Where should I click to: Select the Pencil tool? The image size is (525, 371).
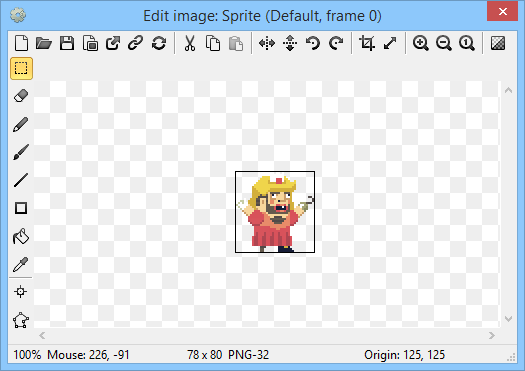[21, 125]
